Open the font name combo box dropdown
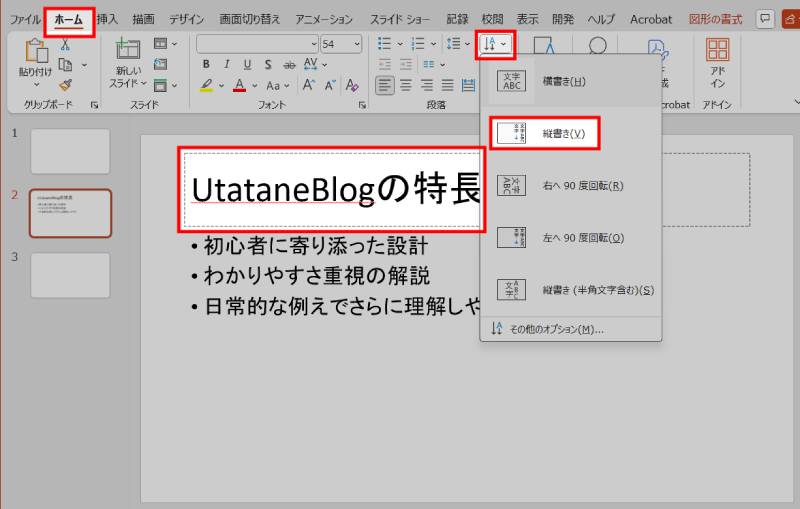Screen dimensions: 800x509 point(314,44)
